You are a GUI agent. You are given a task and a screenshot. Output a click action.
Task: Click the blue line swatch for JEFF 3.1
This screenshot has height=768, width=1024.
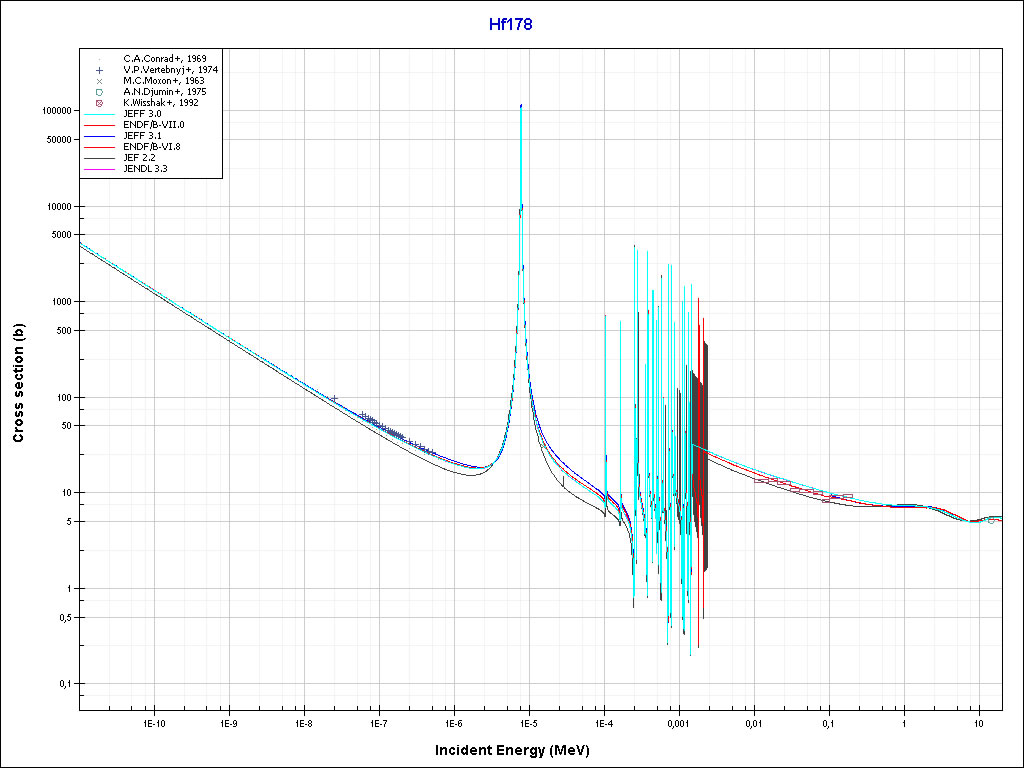[100, 136]
